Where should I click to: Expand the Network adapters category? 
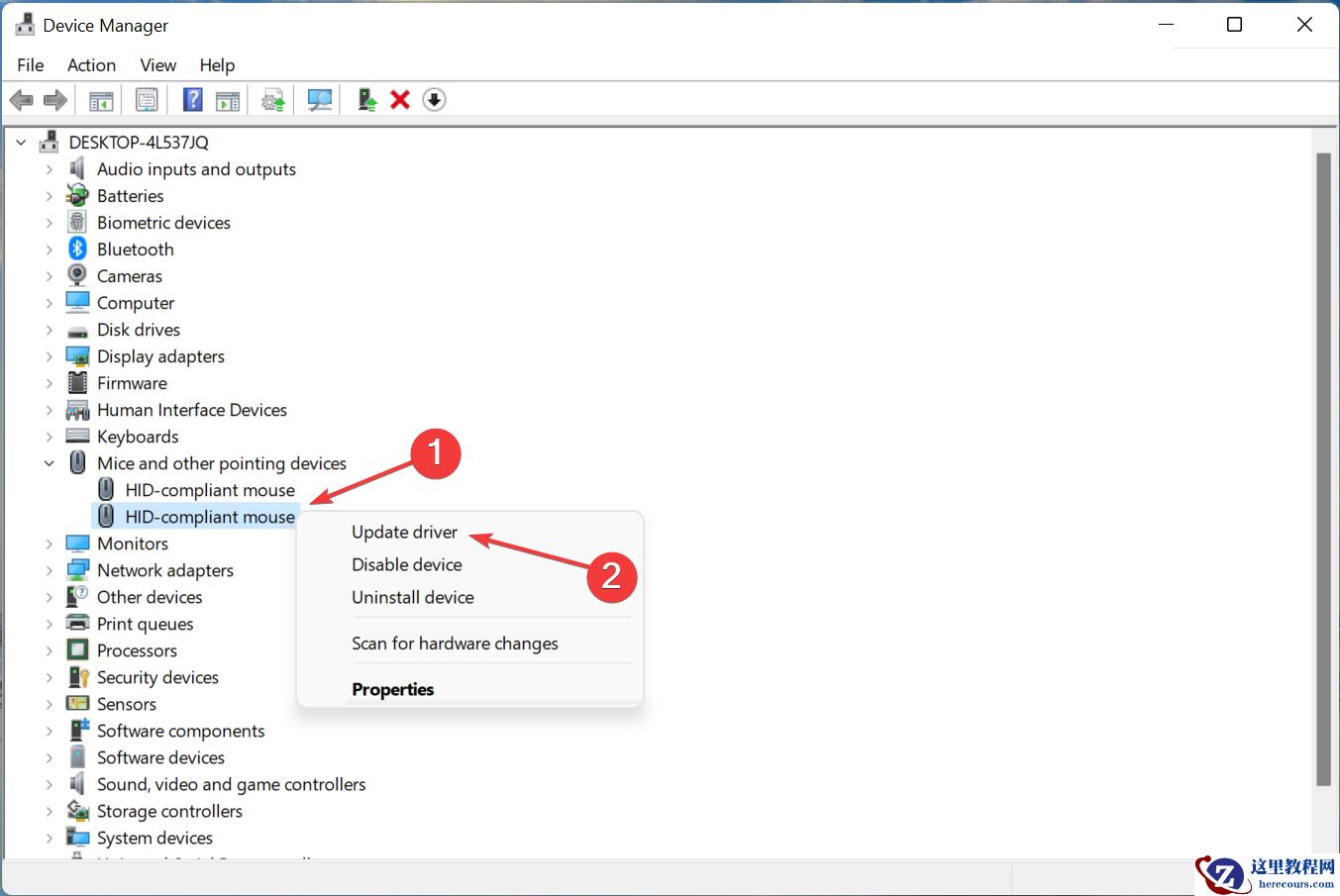click(x=49, y=570)
